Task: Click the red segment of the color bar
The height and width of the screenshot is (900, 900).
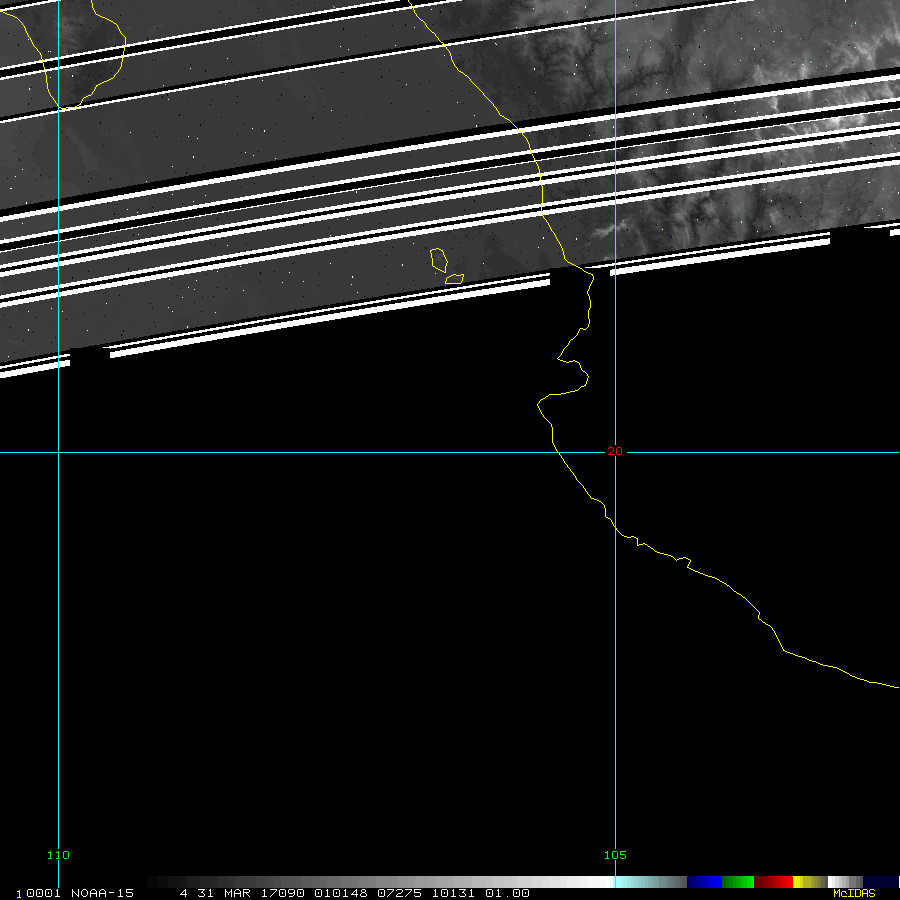Action: pyautogui.click(x=774, y=882)
